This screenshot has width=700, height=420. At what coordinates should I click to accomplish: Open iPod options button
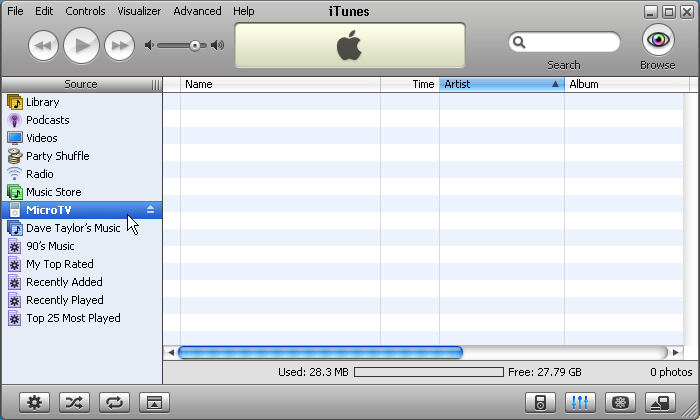click(x=540, y=403)
